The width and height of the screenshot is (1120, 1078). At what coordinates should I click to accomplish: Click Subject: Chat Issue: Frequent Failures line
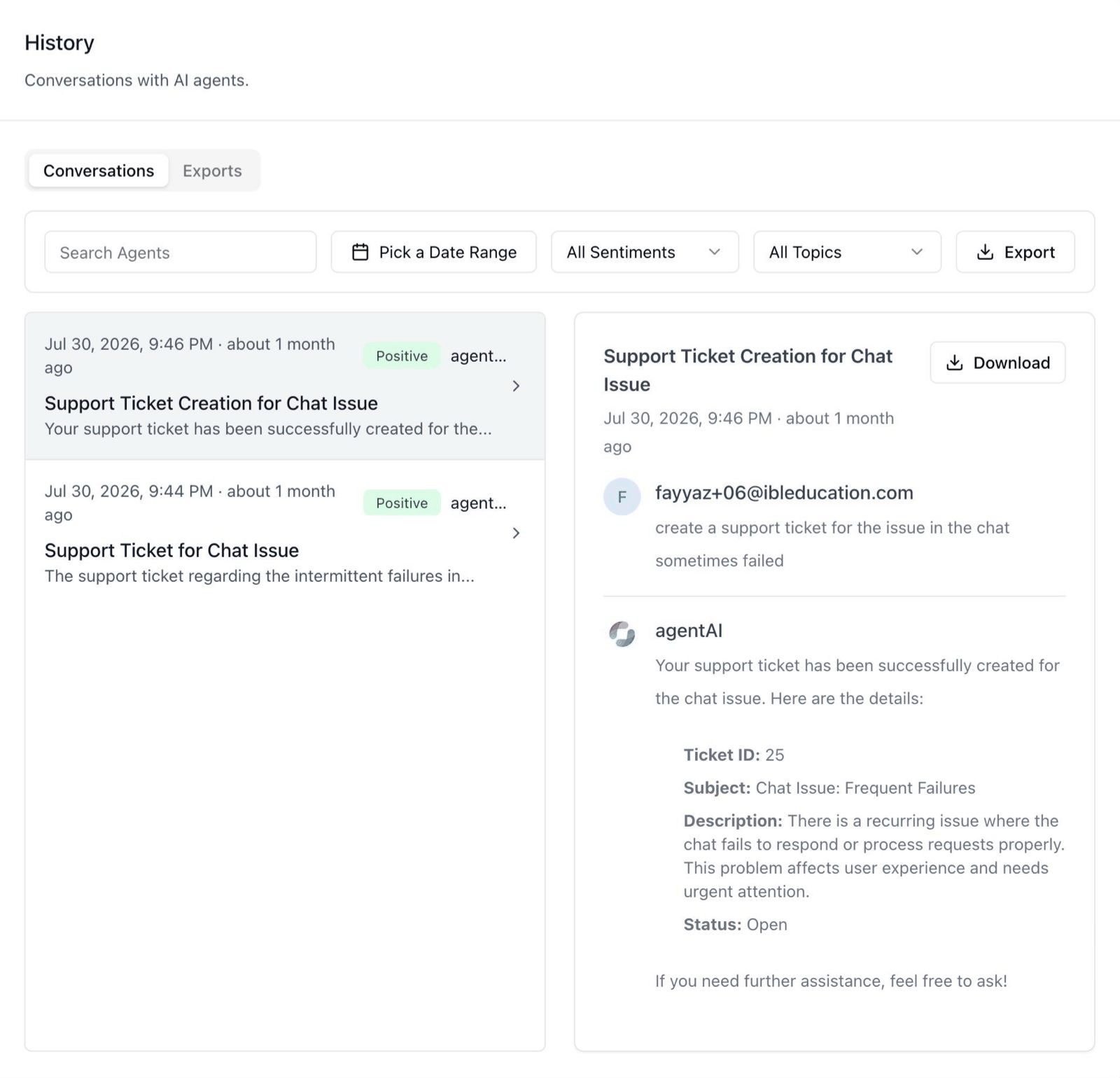(x=829, y=787)
